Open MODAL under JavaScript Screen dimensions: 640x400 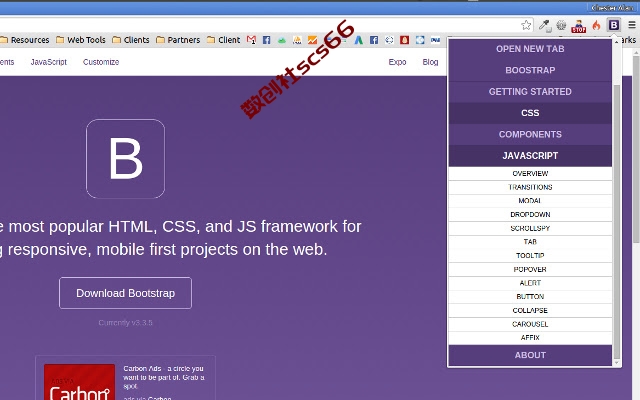pos(530,201)
